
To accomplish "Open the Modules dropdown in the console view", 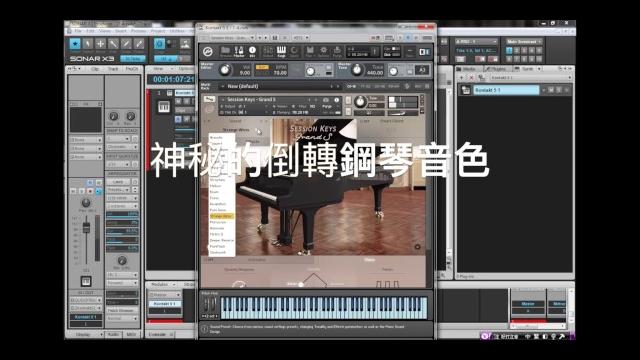I will pos(162,284).
